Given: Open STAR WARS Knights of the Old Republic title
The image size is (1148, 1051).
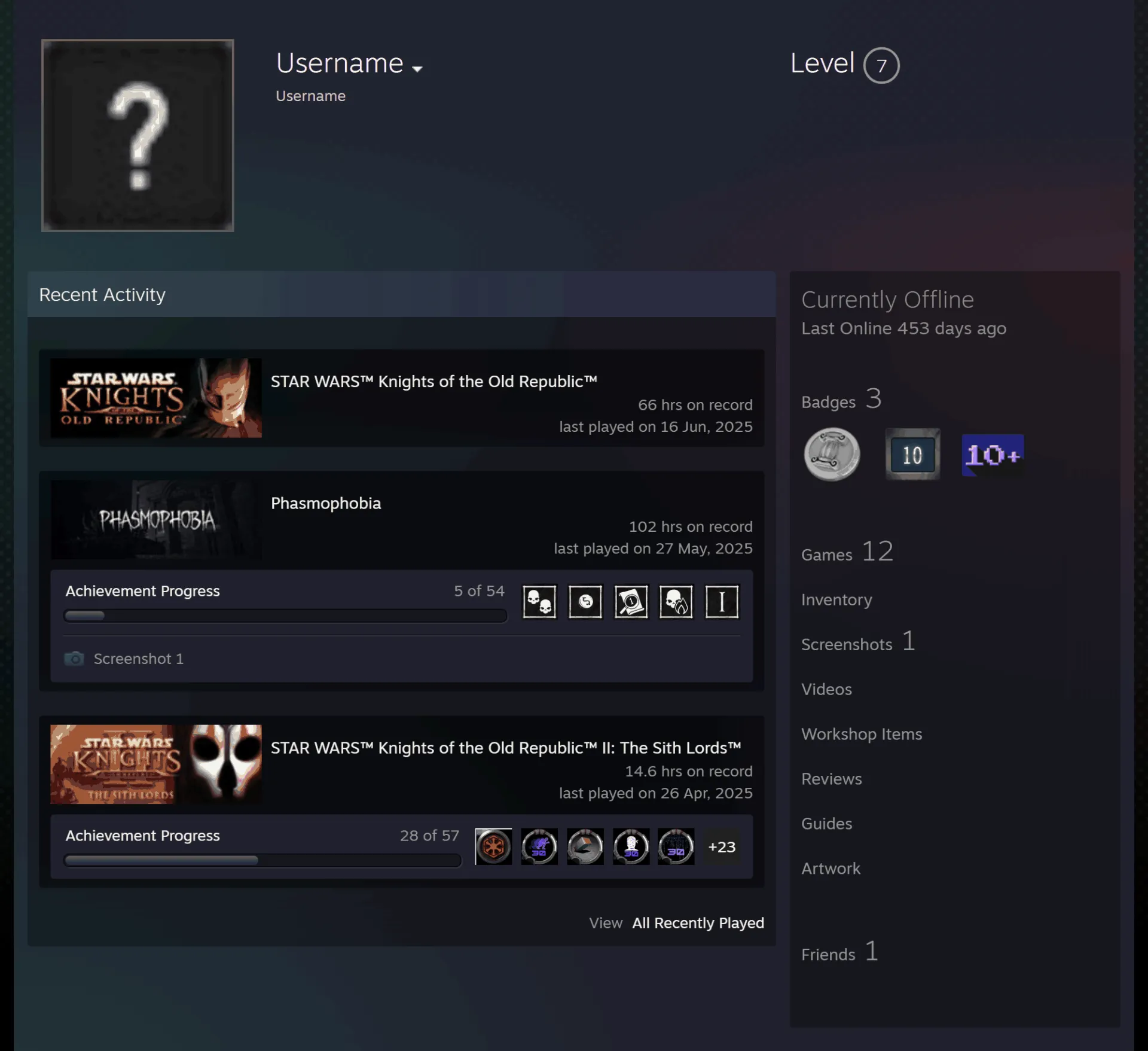Looking at the screenshot, I should [x=434, y=382].
